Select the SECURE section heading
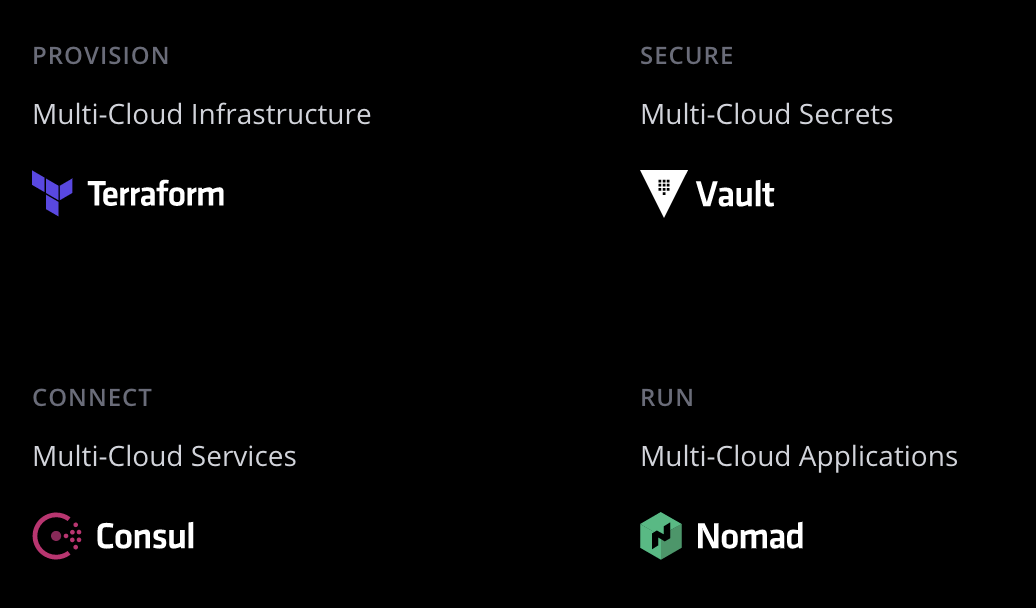 click(x=687, y=56)
